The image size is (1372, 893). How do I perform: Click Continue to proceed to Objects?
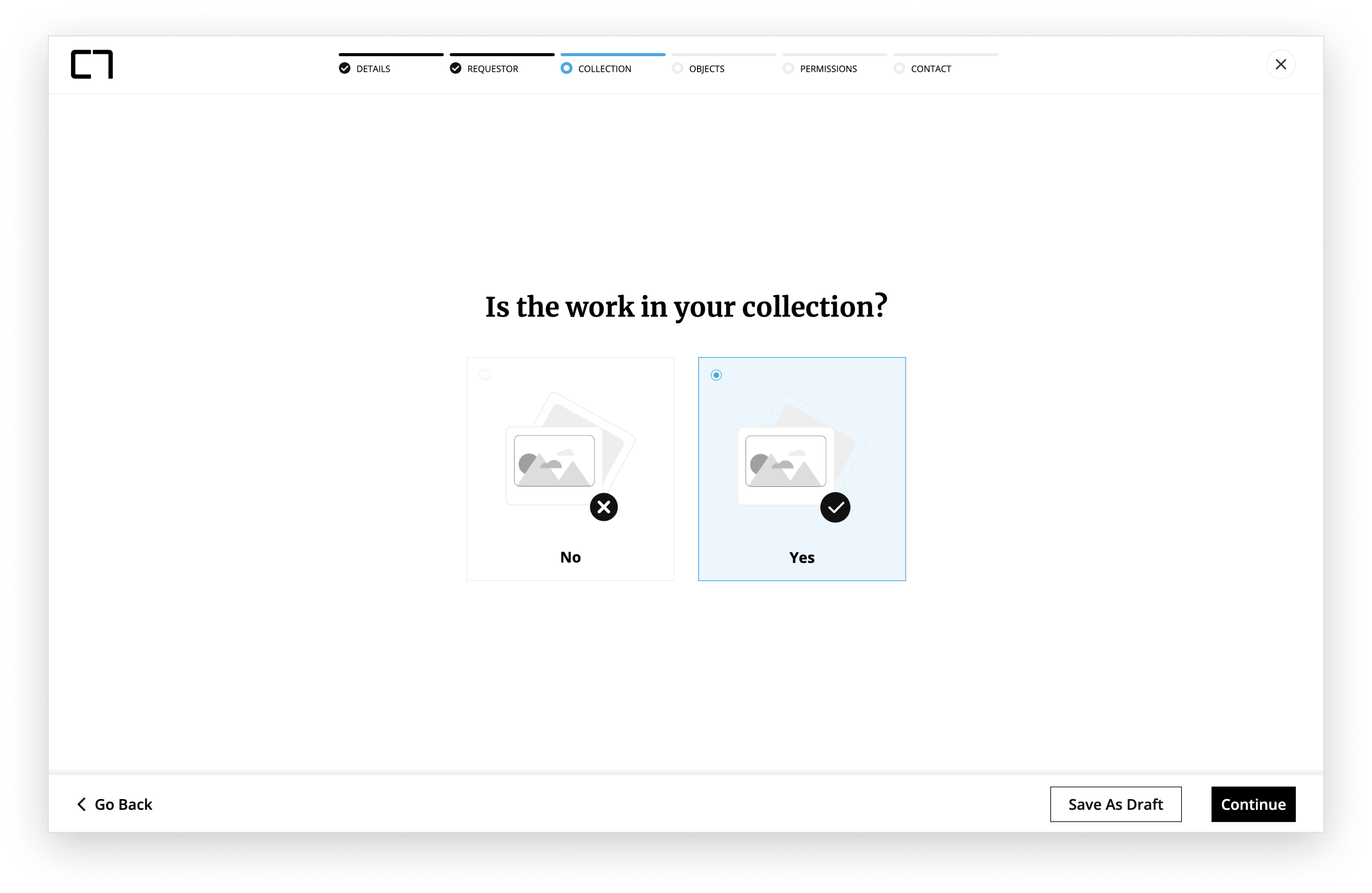[1253, 804]
